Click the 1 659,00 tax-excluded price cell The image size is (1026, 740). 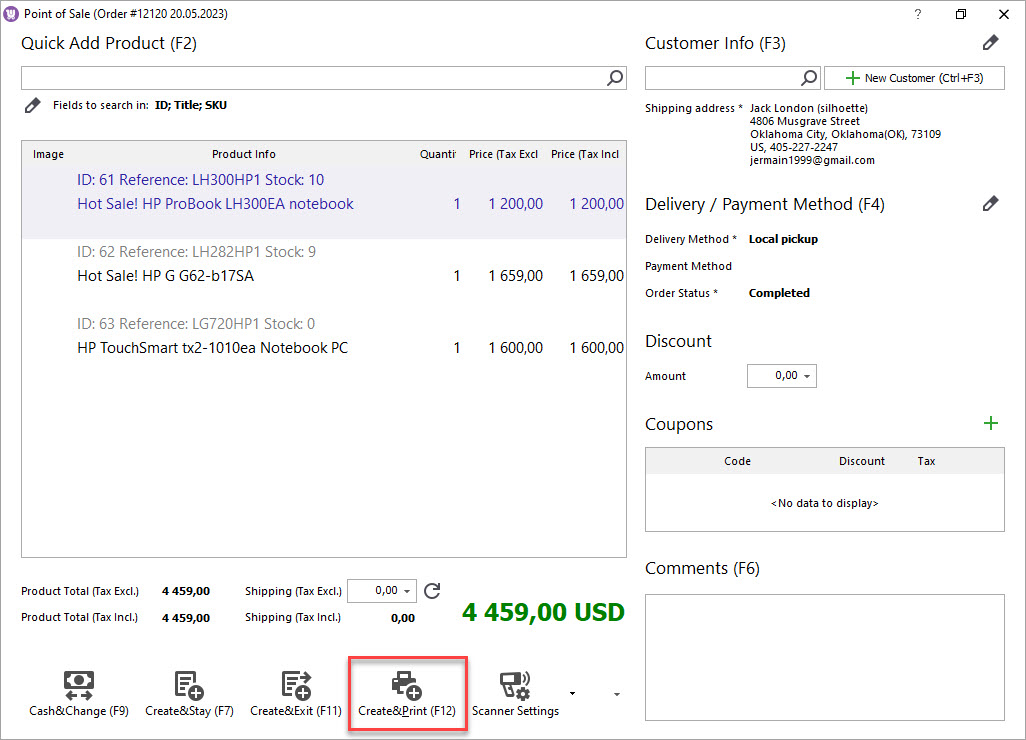(516, 276)
